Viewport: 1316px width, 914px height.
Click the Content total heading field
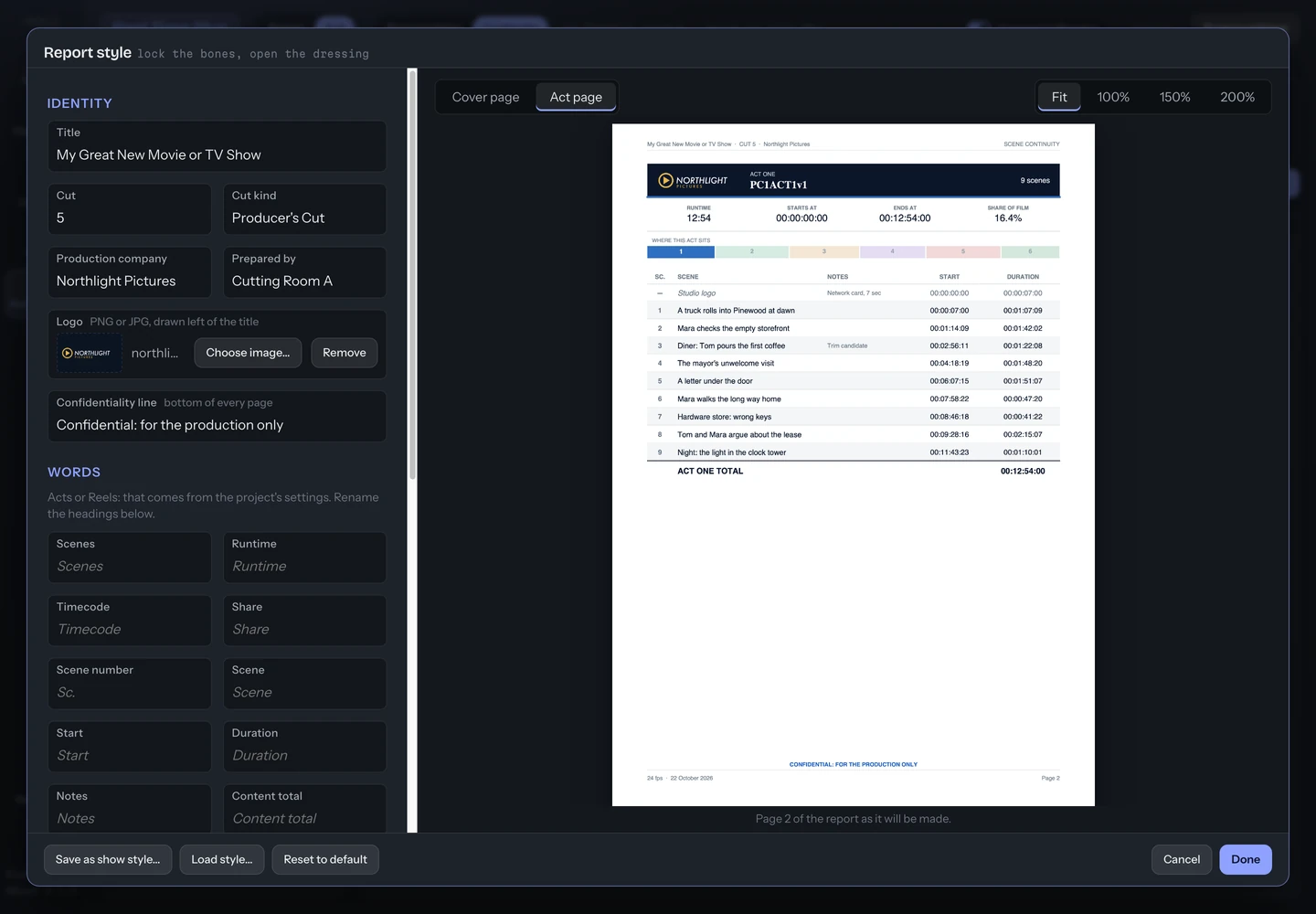305,809
